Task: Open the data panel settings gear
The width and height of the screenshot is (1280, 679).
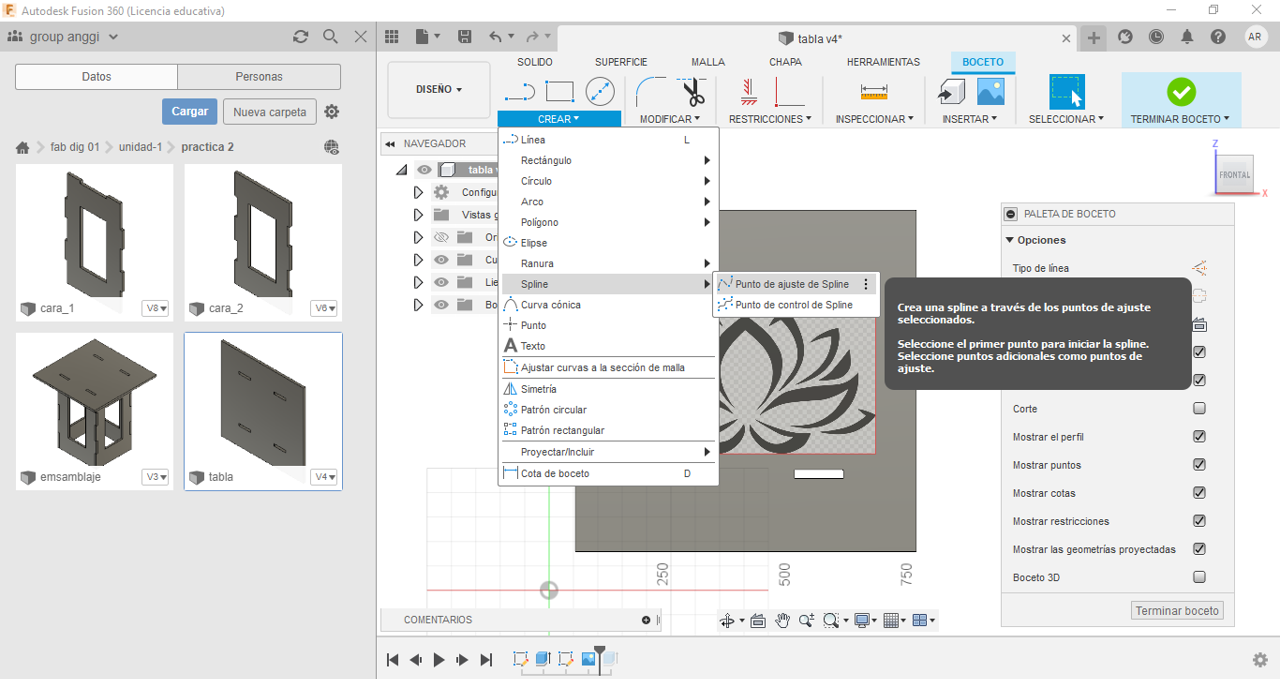Action: pos(332,112)
